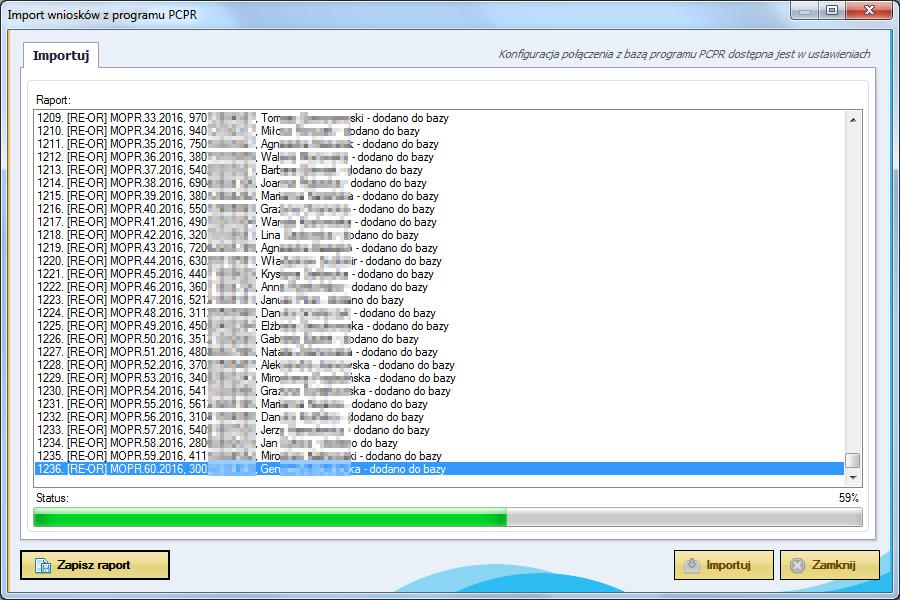Select report row 1233 MOPR.57.2016
900x600 pixels.
tap(439, 431)
